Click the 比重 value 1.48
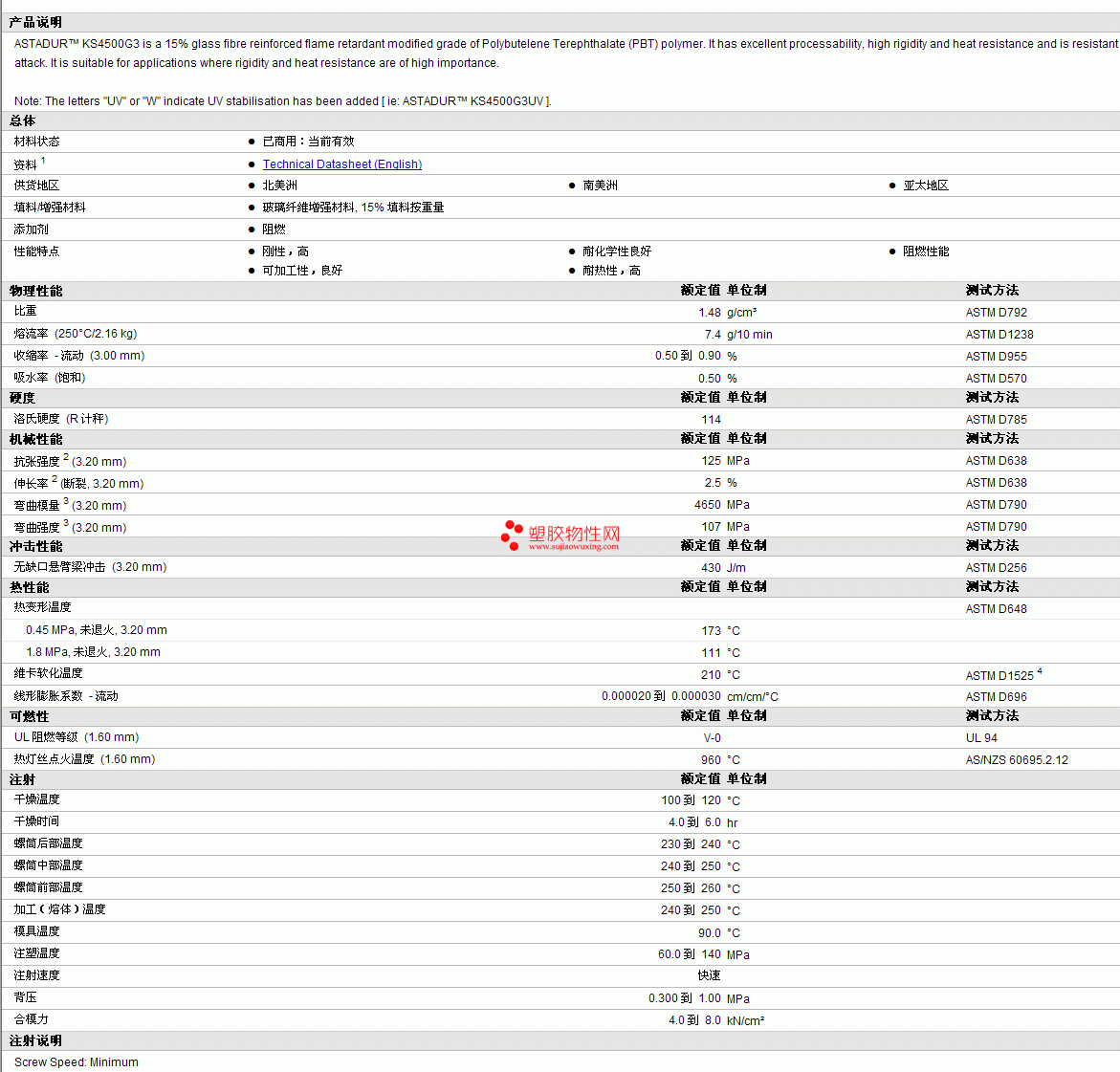Viewport: 1120px width, 1072px height. coord(710,313)
